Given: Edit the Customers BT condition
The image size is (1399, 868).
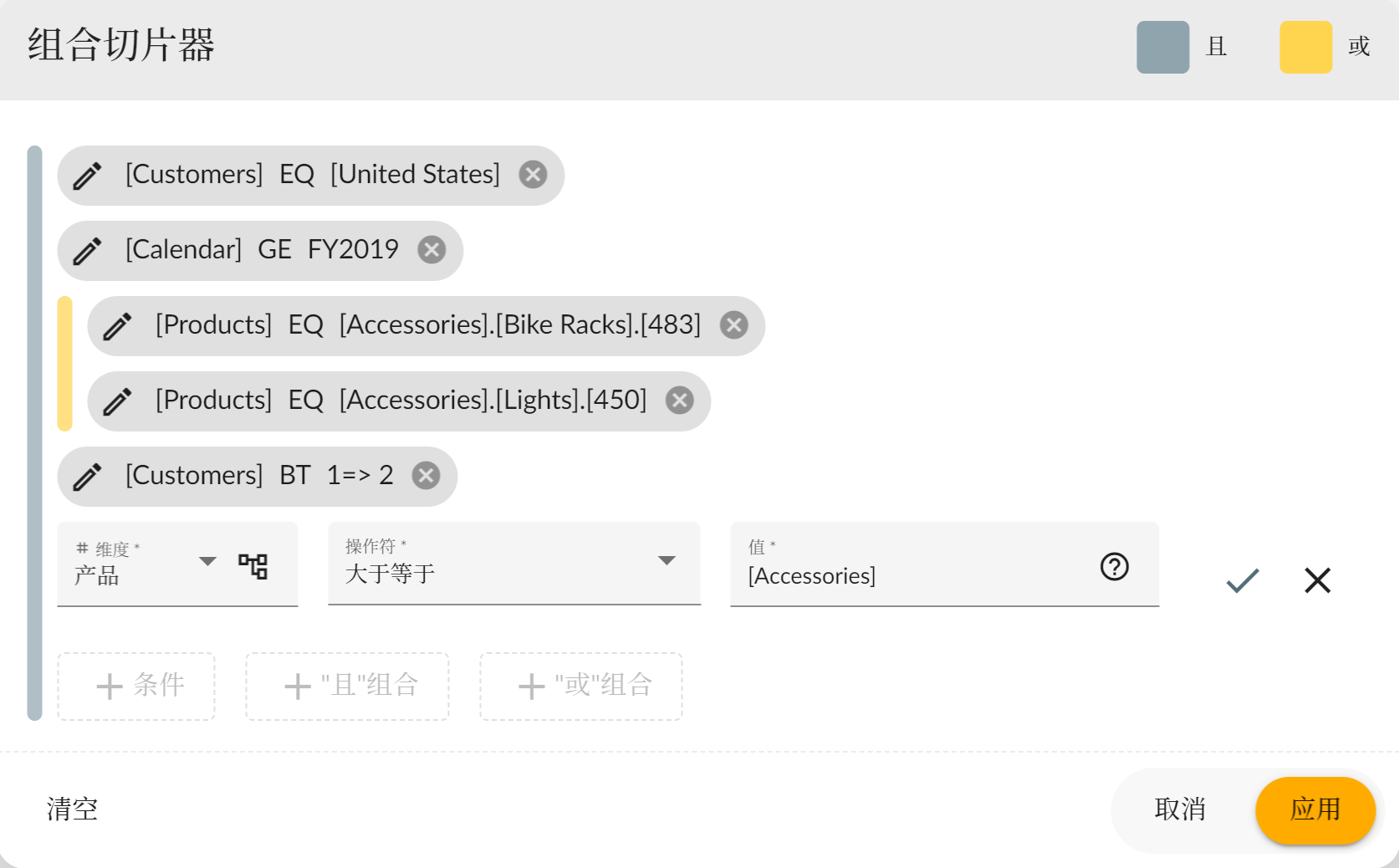Looking at the screenshot, I should [88, 477].
